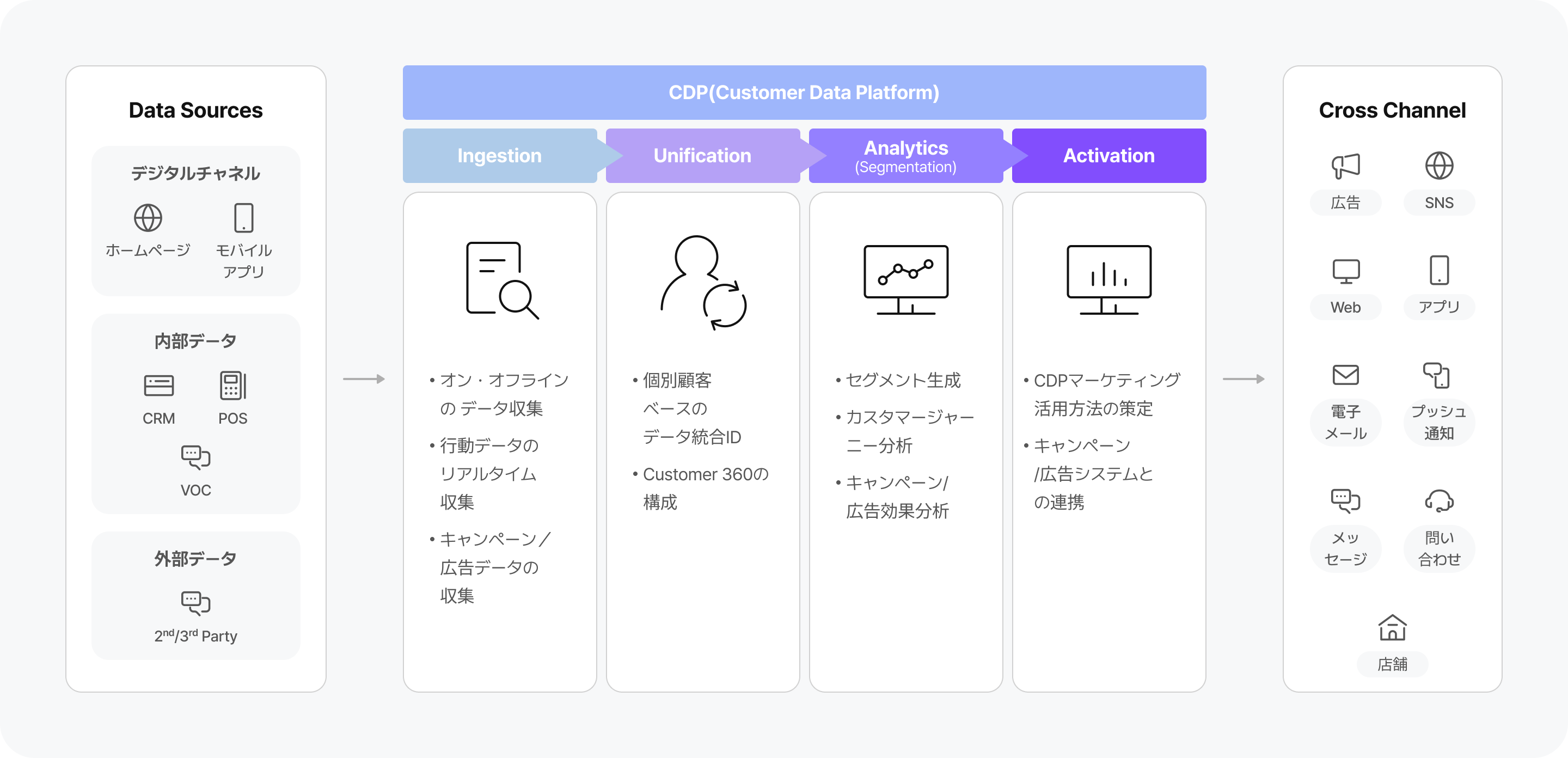Select the Ingestion stage tab

499,156
